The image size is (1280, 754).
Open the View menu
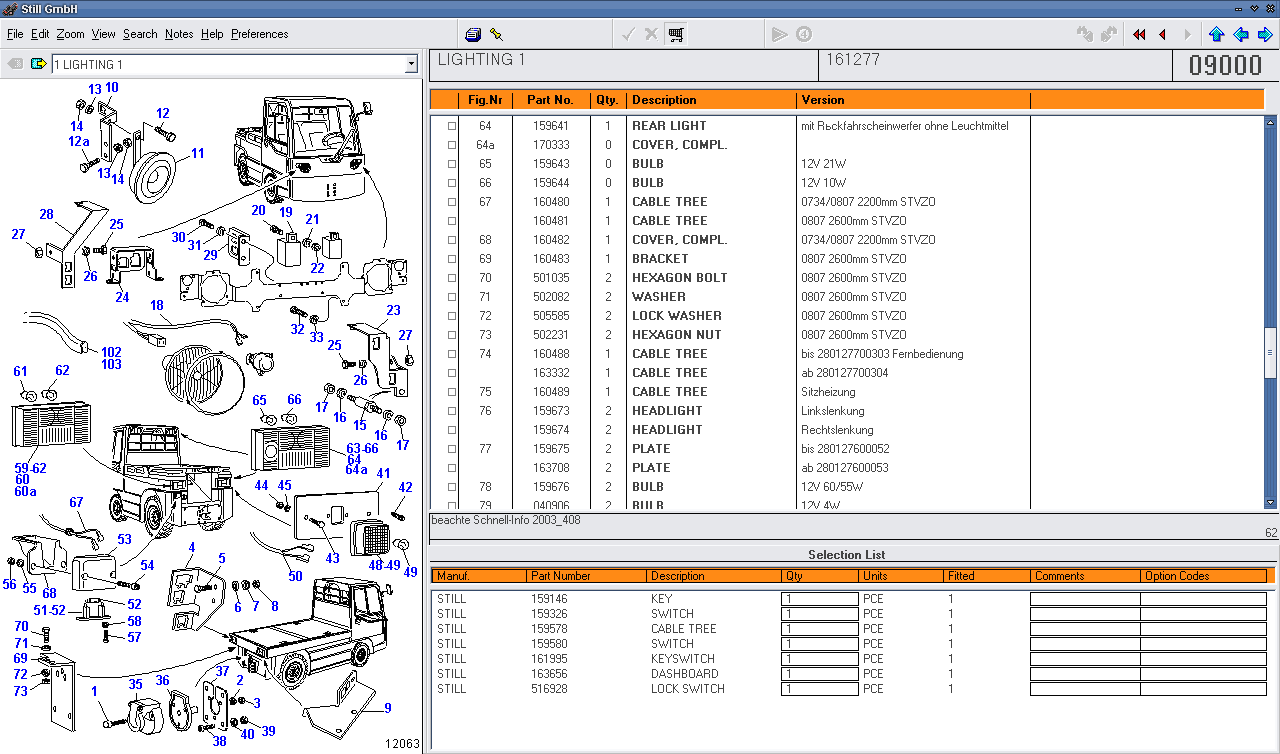[x=104, y=34]
